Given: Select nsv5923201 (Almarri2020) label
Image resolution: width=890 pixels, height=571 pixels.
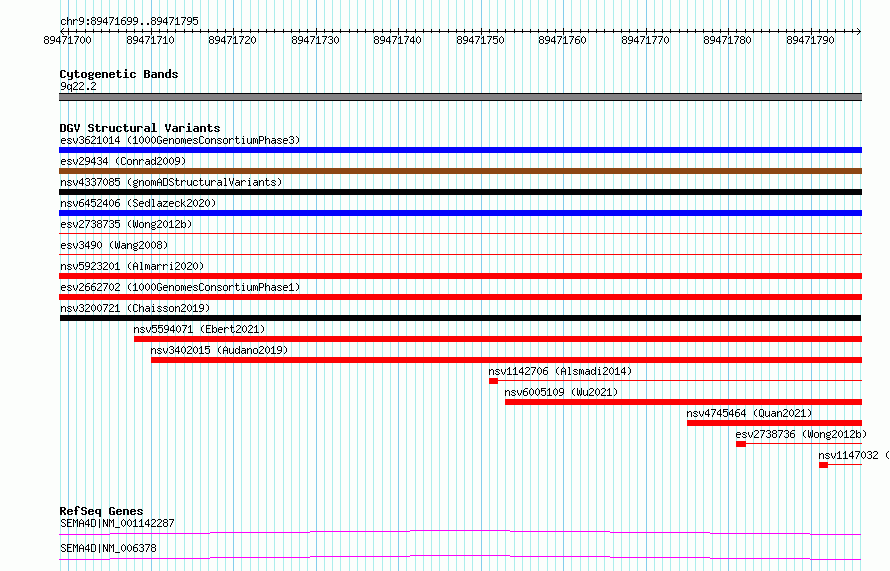Looking at the screenshot, I should coord(132,266).
